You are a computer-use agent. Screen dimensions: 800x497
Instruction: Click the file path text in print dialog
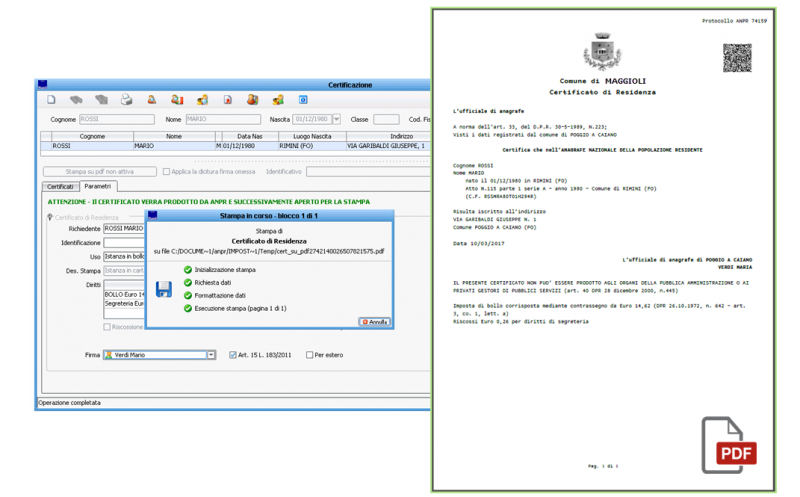269,251
